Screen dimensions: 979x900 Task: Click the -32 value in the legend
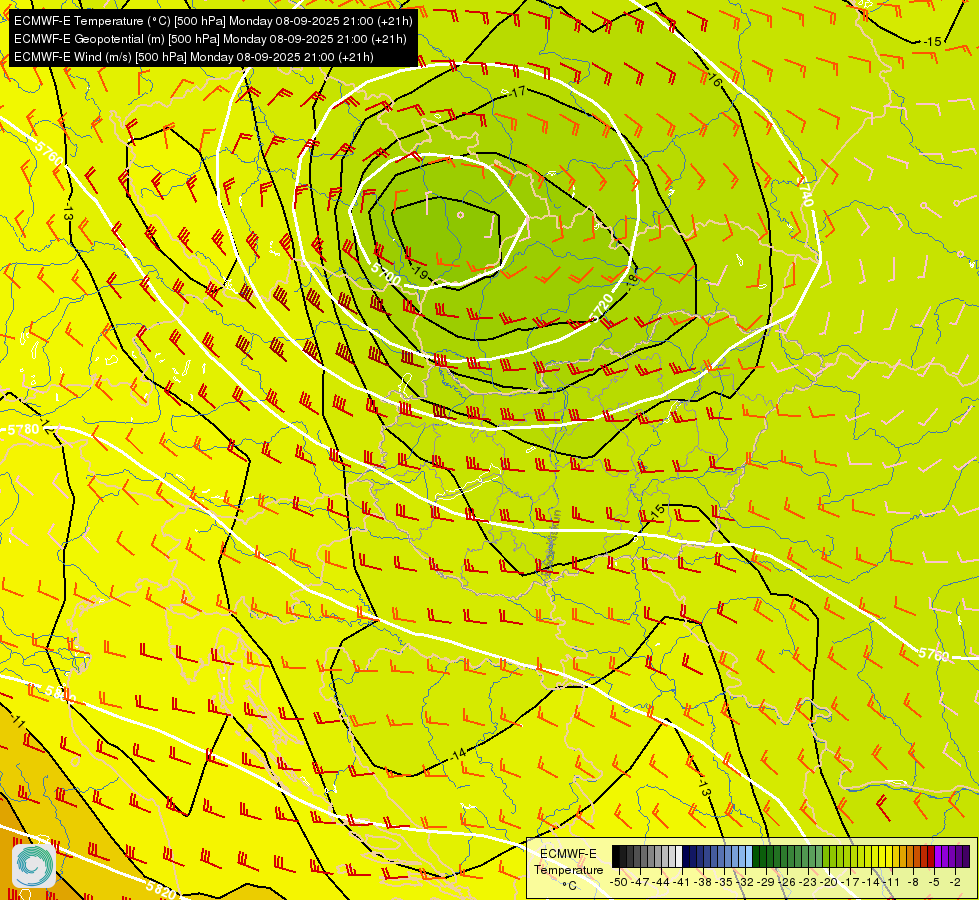tap(745, 882)
